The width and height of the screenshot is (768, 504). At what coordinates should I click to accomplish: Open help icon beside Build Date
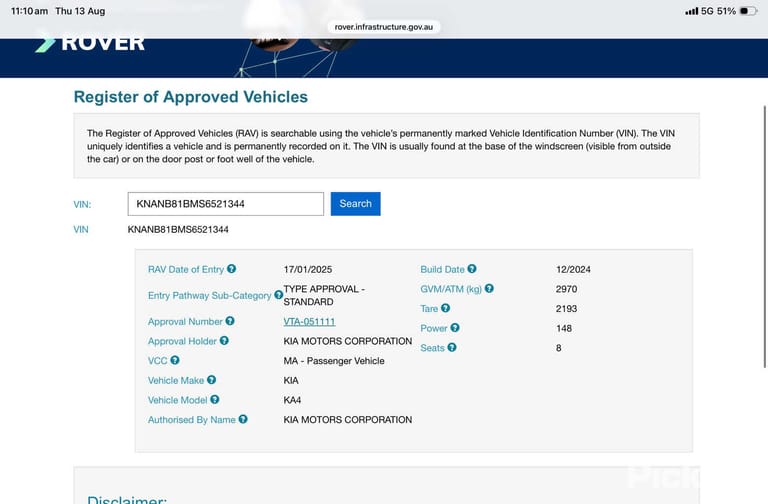(x=472, y=269)
